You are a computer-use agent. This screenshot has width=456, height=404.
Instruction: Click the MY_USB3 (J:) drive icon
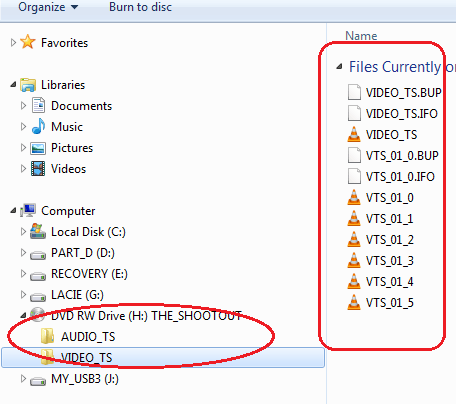click(38, 381)
